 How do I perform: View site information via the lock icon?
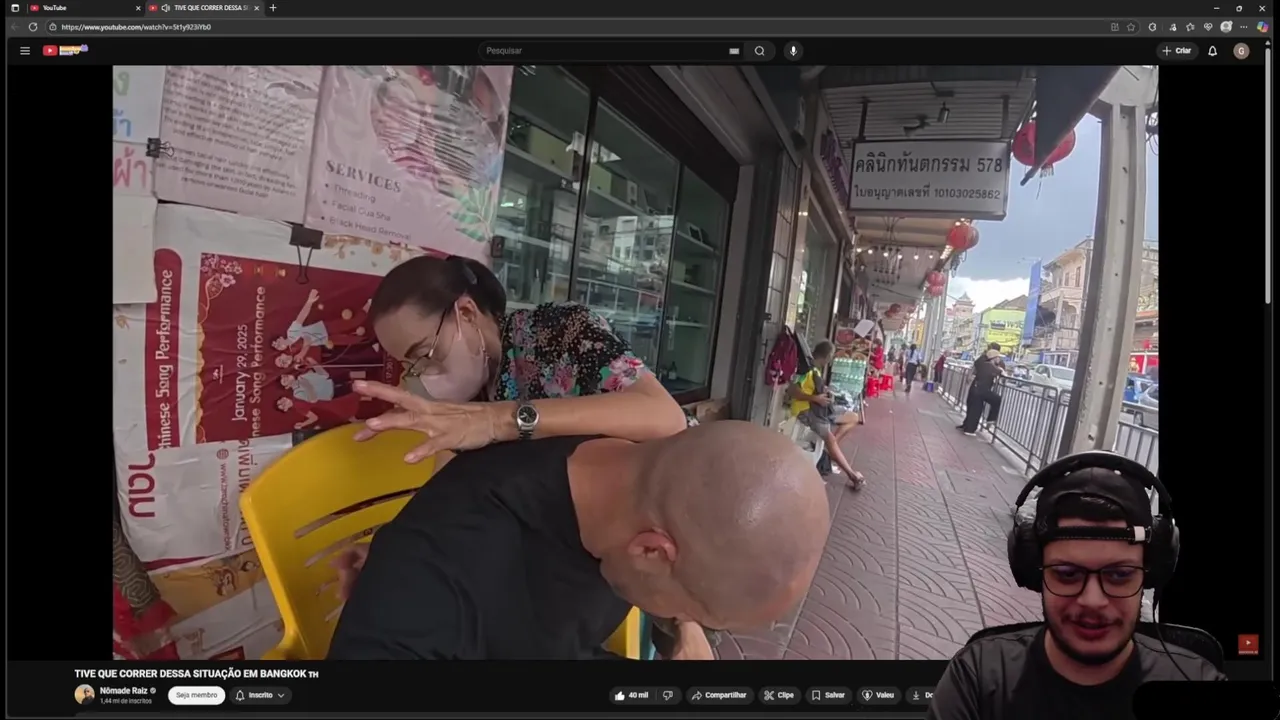point(52,27)
